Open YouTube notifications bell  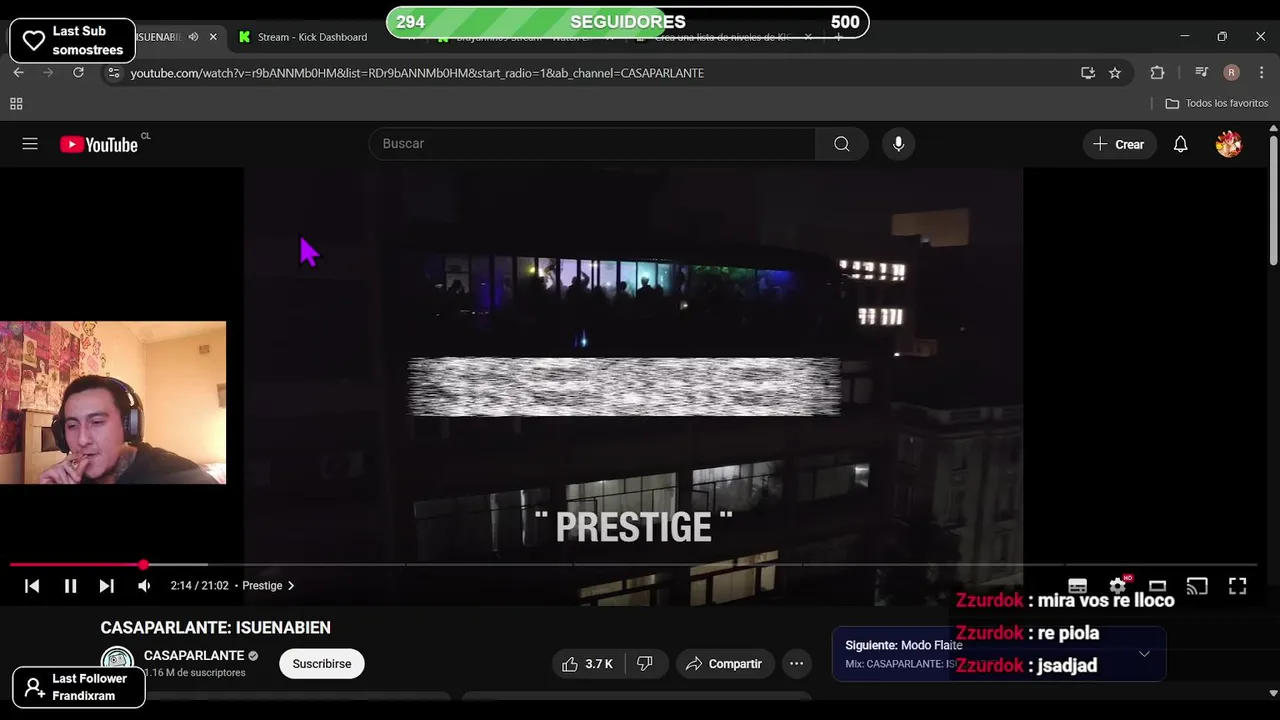coord(1180,144)
